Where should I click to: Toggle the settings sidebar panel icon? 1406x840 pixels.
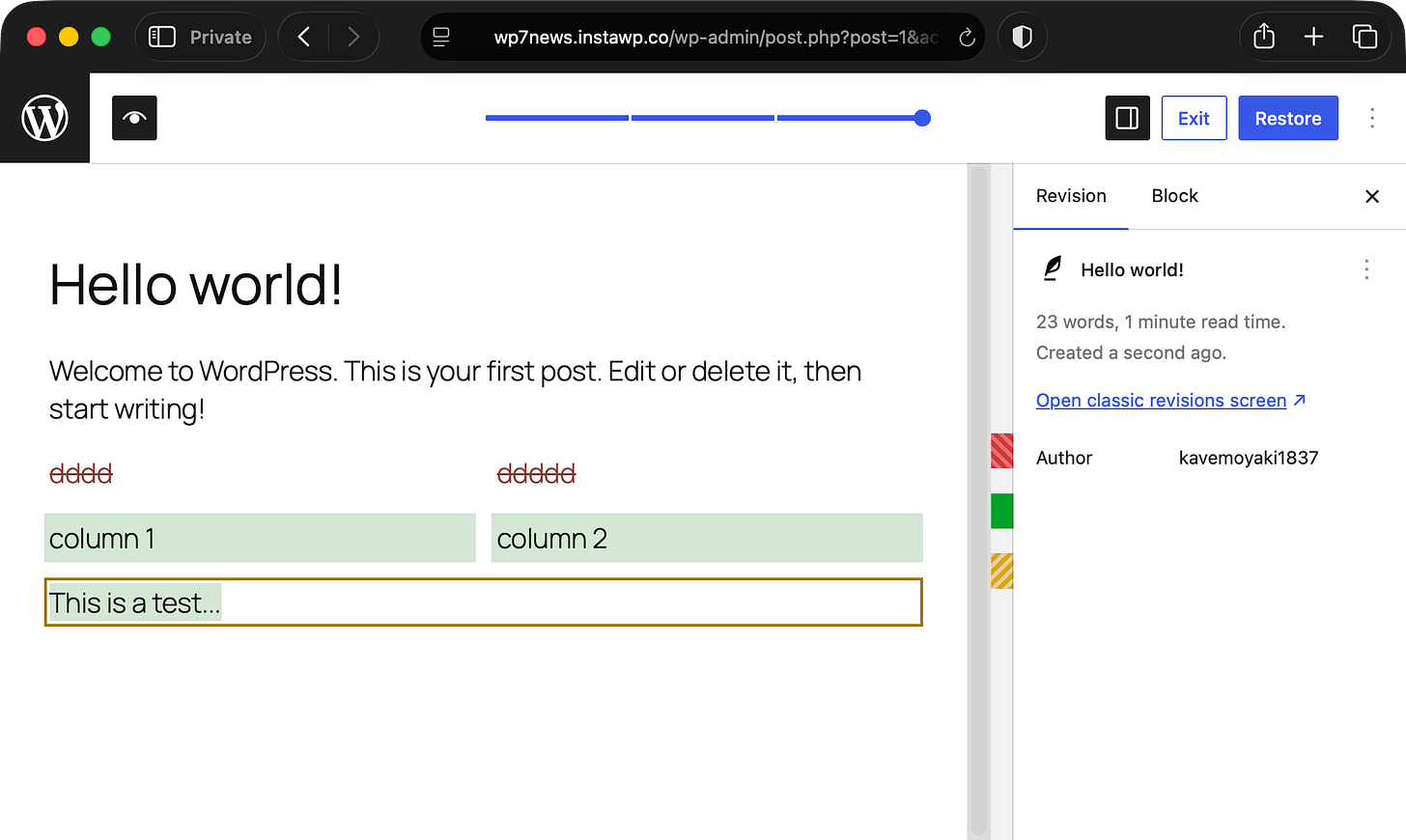tap(1127, 118)
